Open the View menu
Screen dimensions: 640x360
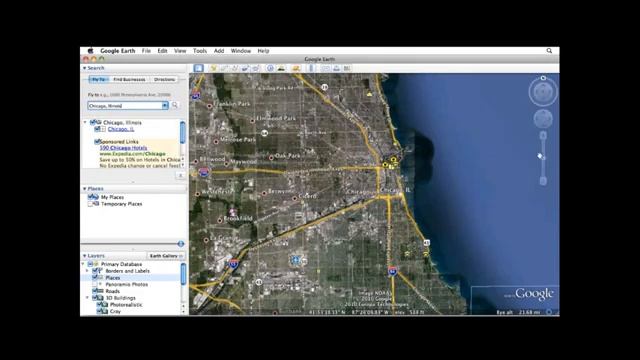point(180,51)
